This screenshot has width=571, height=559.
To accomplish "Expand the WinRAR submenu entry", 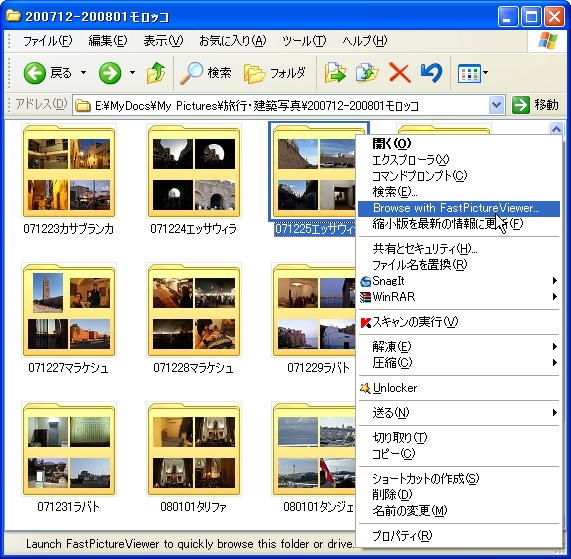I will (459, 297).
